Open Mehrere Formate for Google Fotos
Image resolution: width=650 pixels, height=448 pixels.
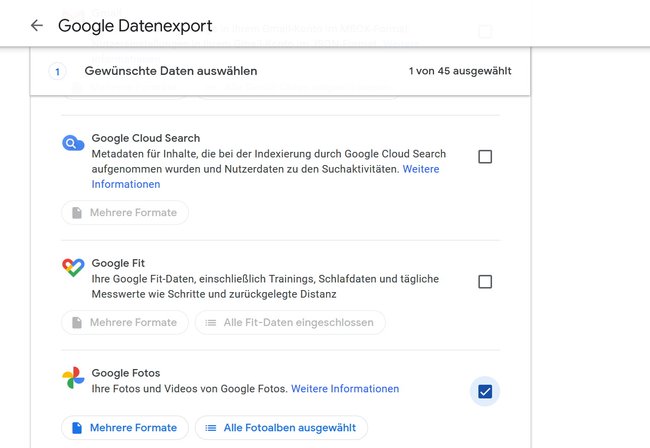pos(125,428)
